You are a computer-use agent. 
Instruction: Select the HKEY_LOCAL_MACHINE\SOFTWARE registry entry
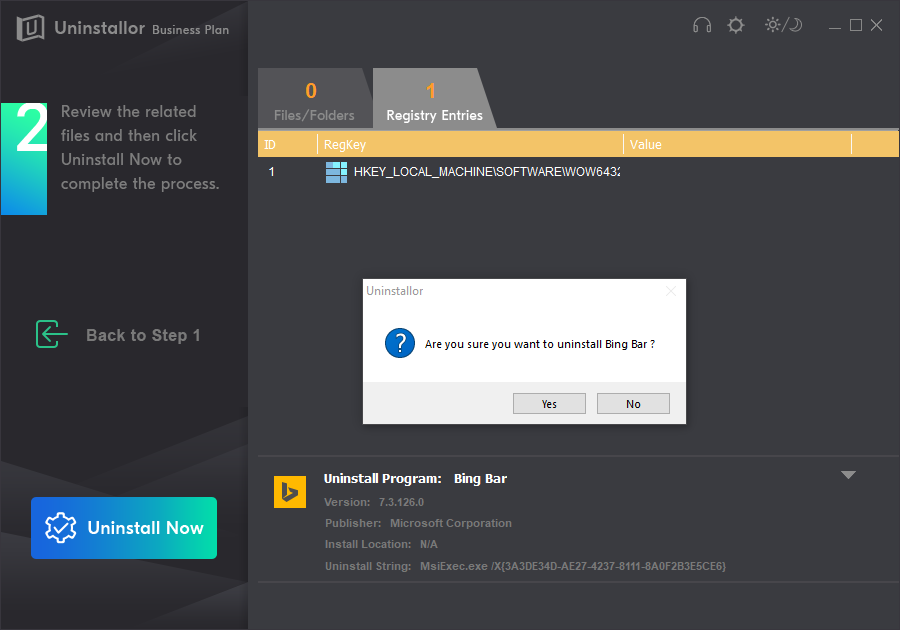click(487, 172)
